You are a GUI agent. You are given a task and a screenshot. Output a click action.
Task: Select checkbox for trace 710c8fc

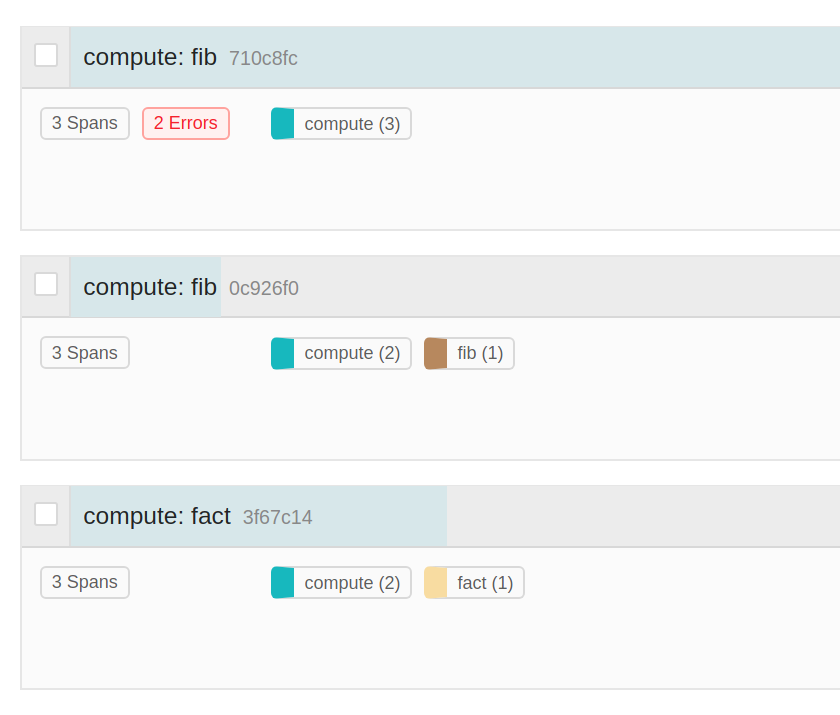46,55
